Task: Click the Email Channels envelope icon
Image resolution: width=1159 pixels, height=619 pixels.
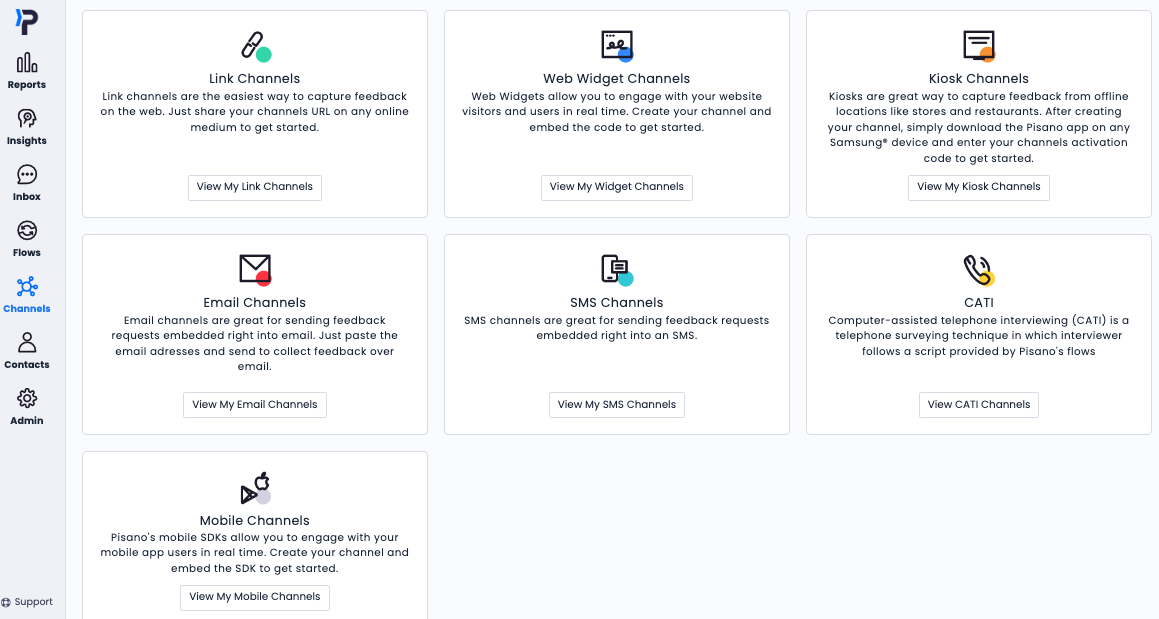Action: coord(255,269)
